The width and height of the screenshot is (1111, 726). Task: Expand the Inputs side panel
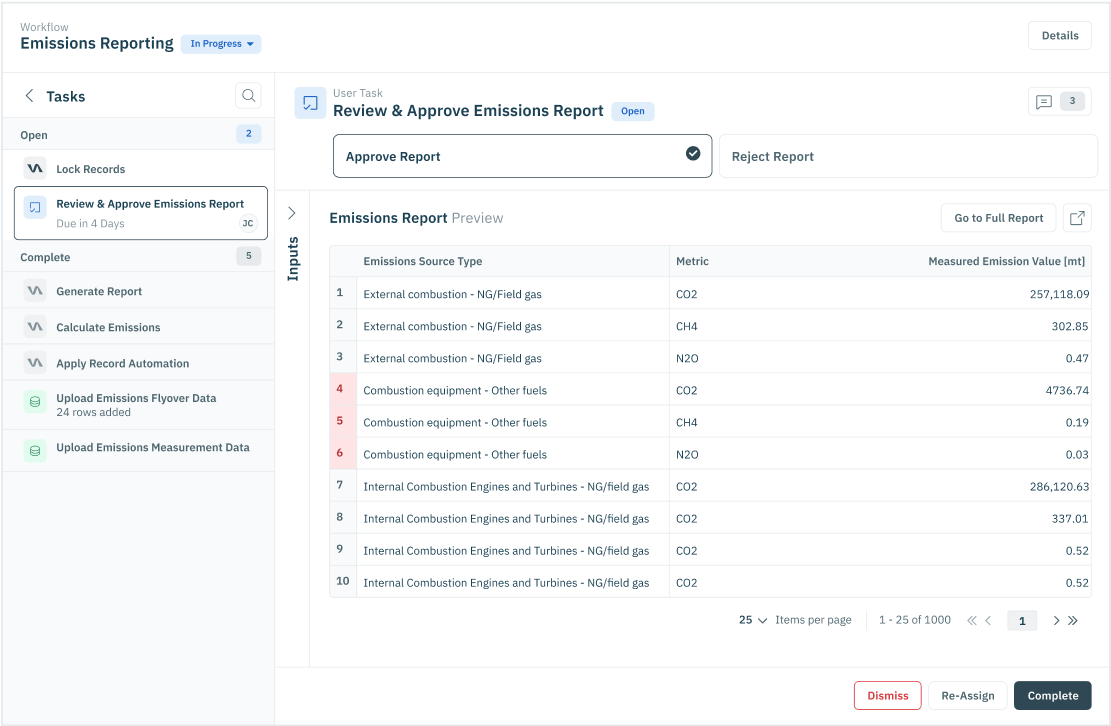(x=292, y=213)
